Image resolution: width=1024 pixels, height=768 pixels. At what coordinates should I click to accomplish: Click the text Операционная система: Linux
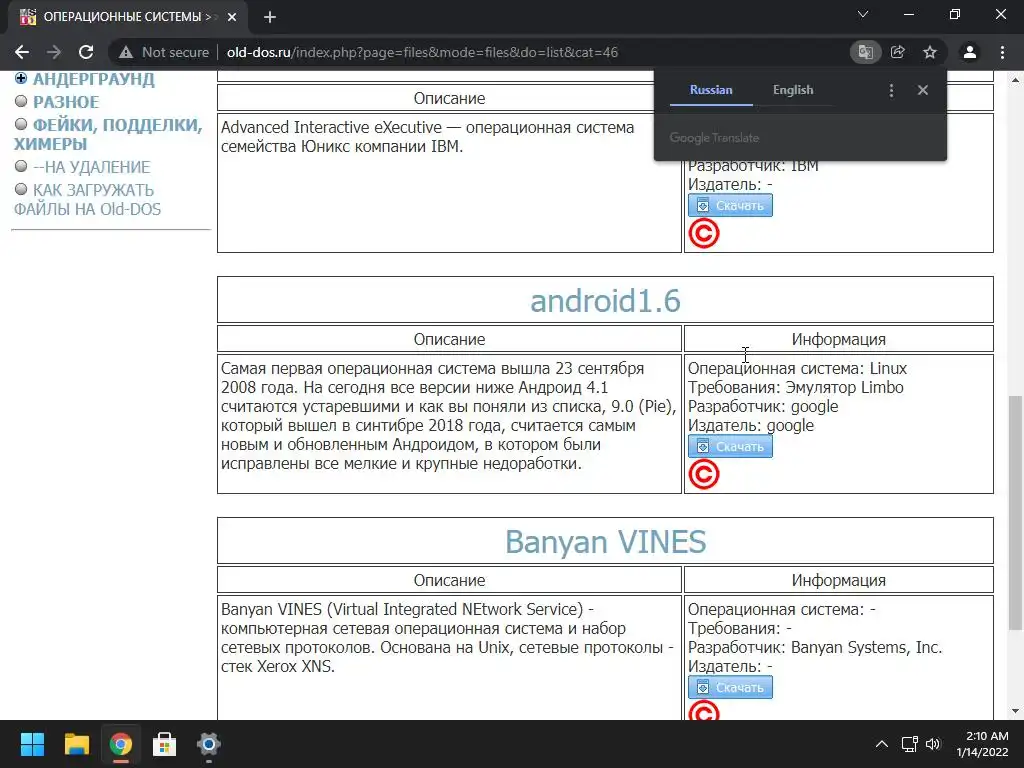click(797, 368)
